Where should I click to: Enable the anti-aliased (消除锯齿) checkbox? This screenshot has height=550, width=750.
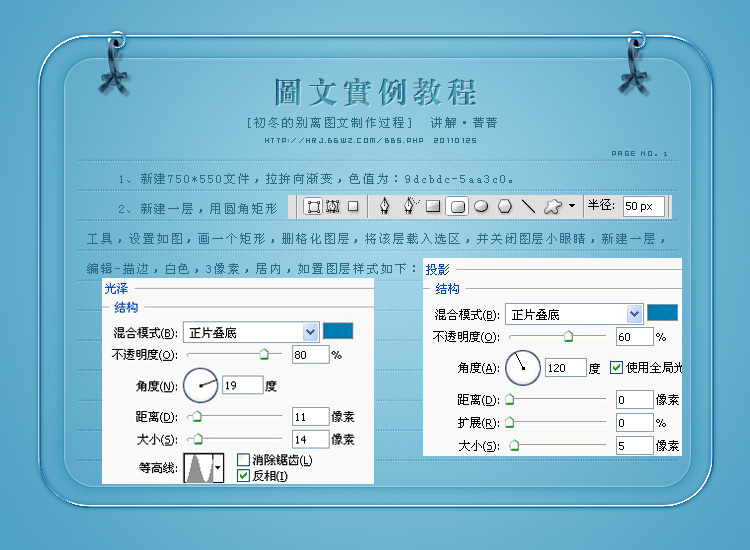tap(243, 460)
